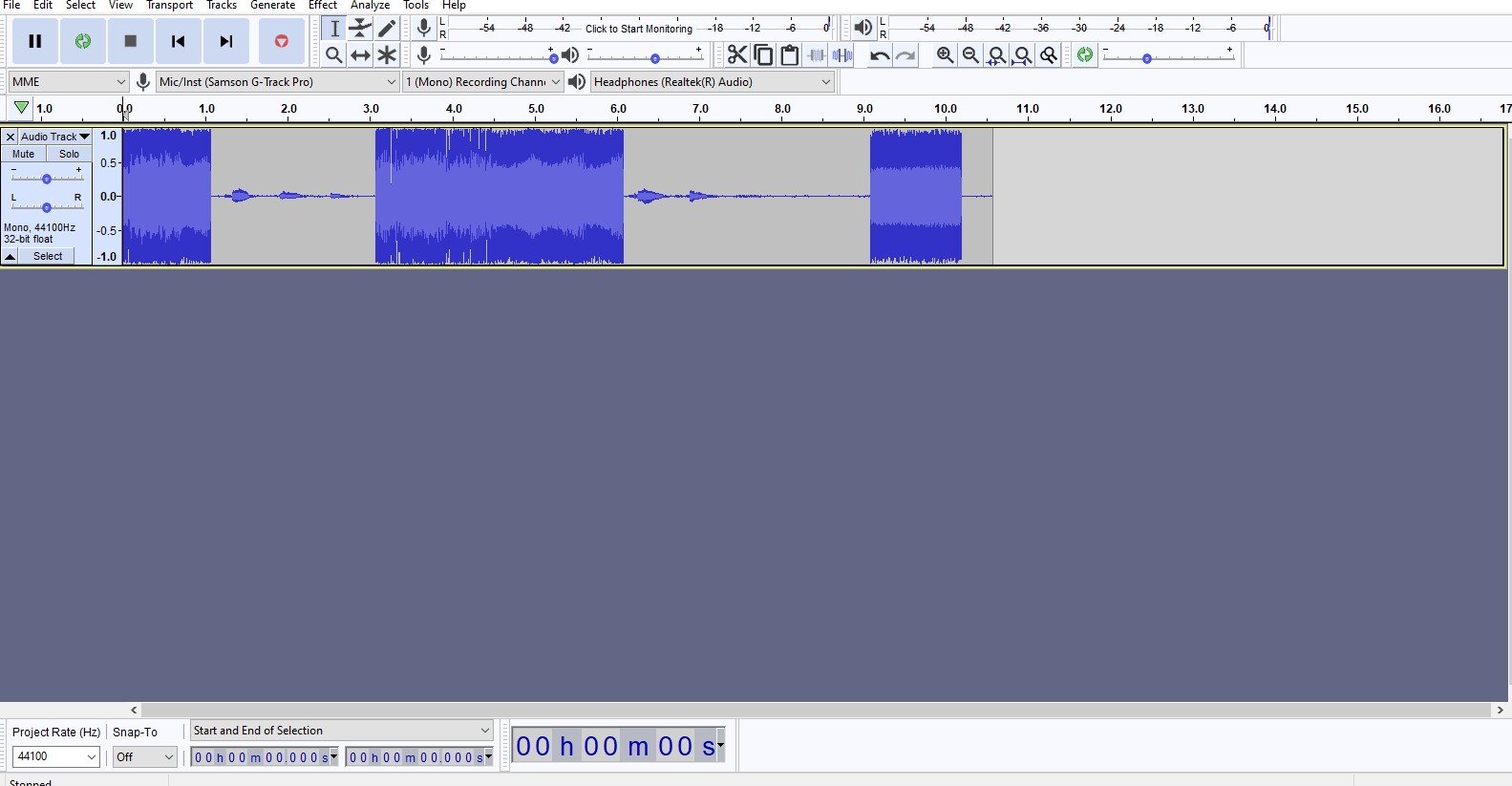
Task: Copy the selection with the Copy icon
Action: [763, 55]
